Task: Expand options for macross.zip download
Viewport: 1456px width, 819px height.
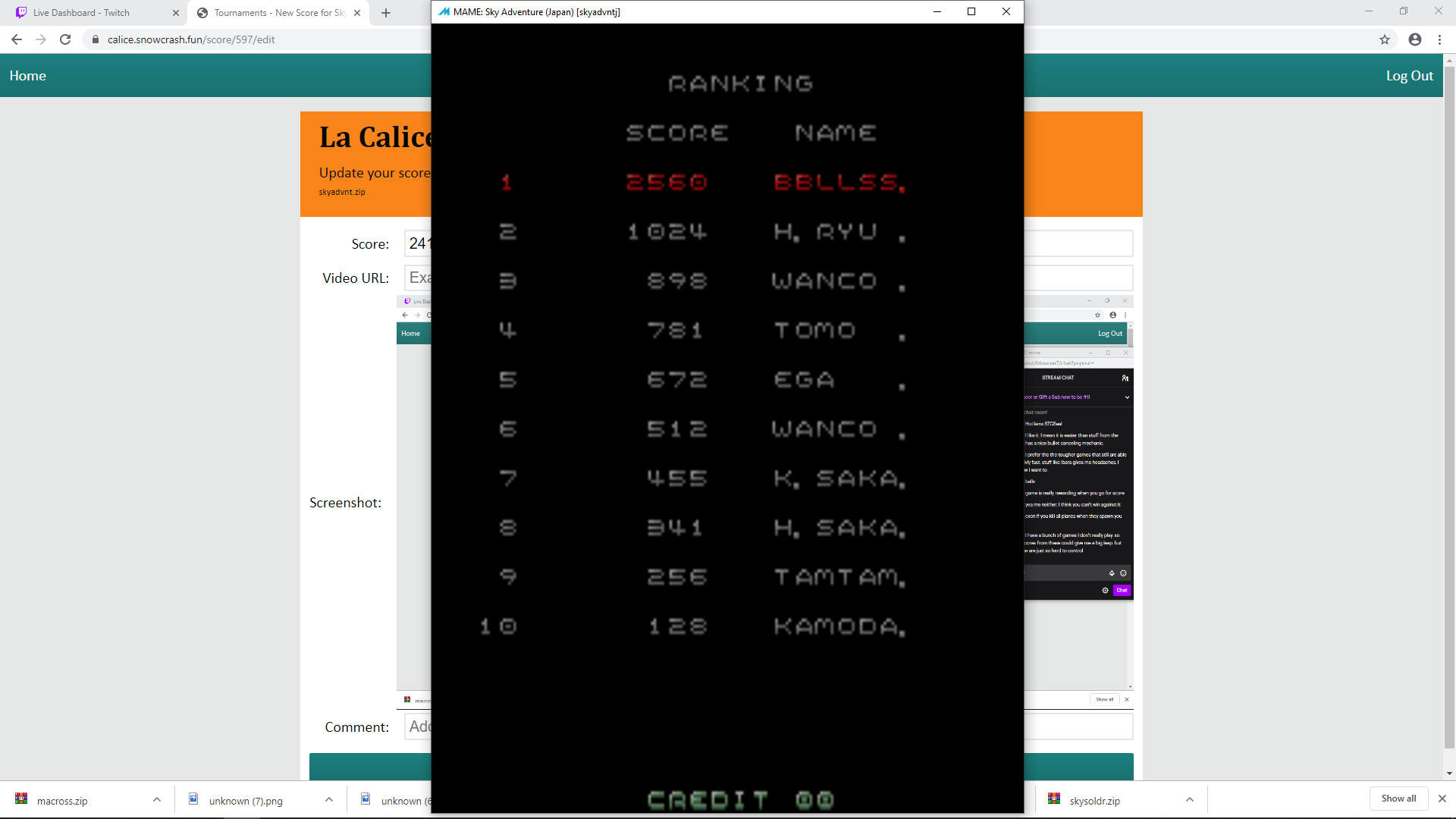Action: click(x=157, y=799)
